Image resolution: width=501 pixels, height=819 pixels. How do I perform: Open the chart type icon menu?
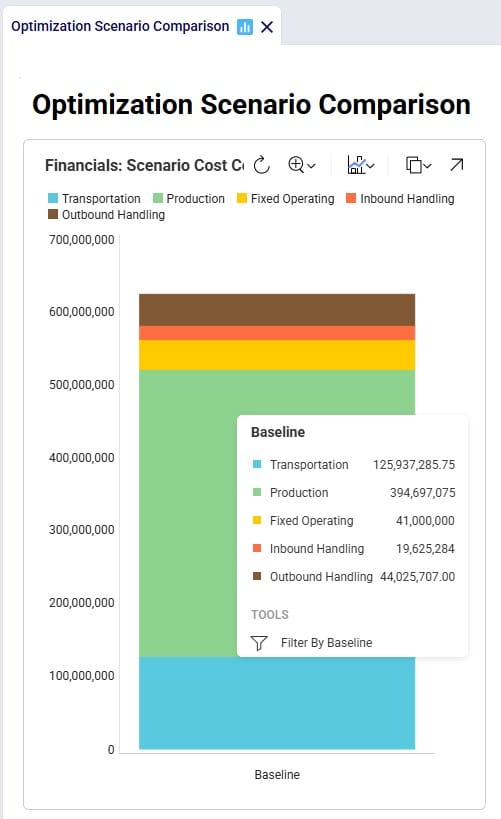tap(356, 165)
